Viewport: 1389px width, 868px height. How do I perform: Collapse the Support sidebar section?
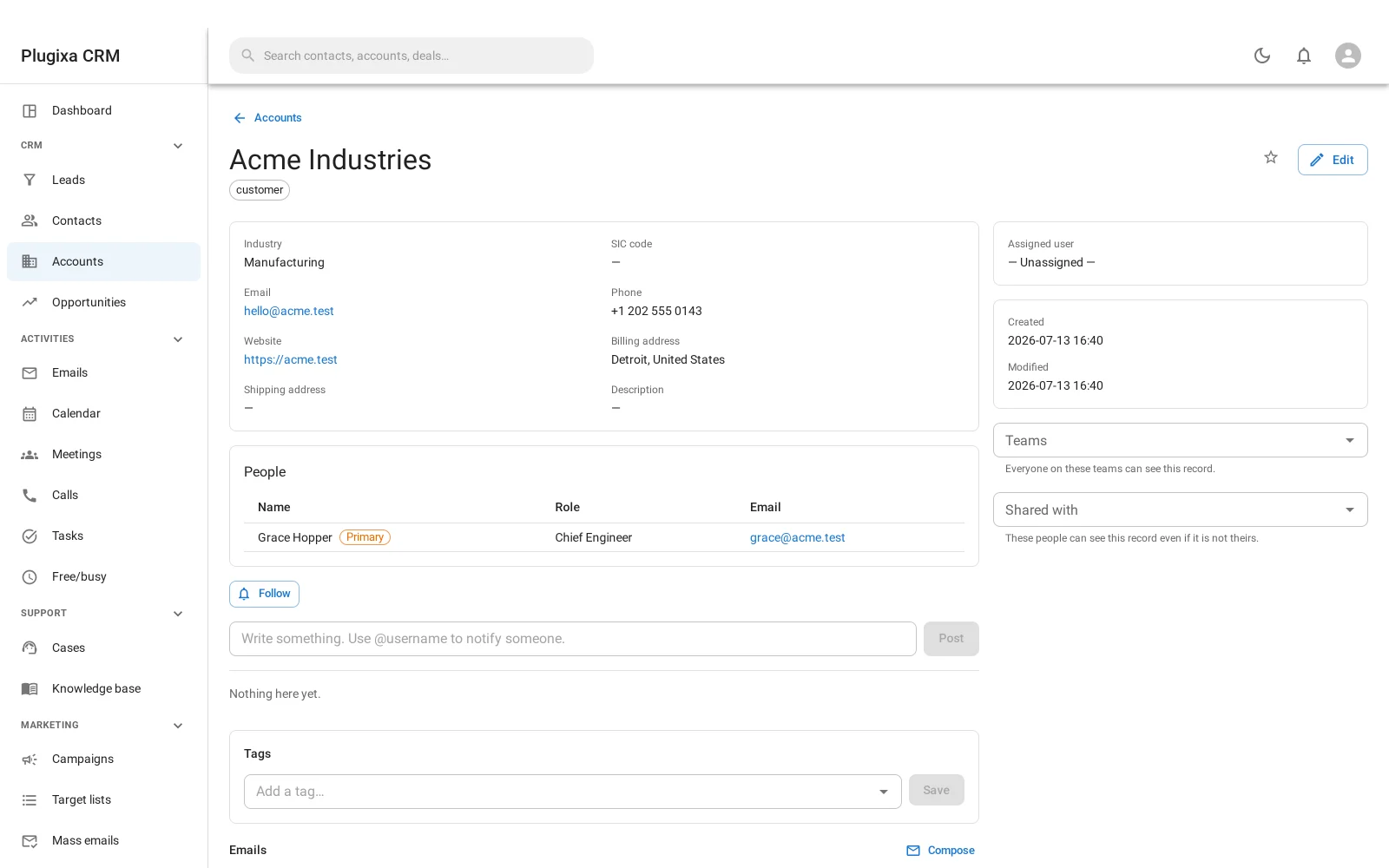coord(178,614)
